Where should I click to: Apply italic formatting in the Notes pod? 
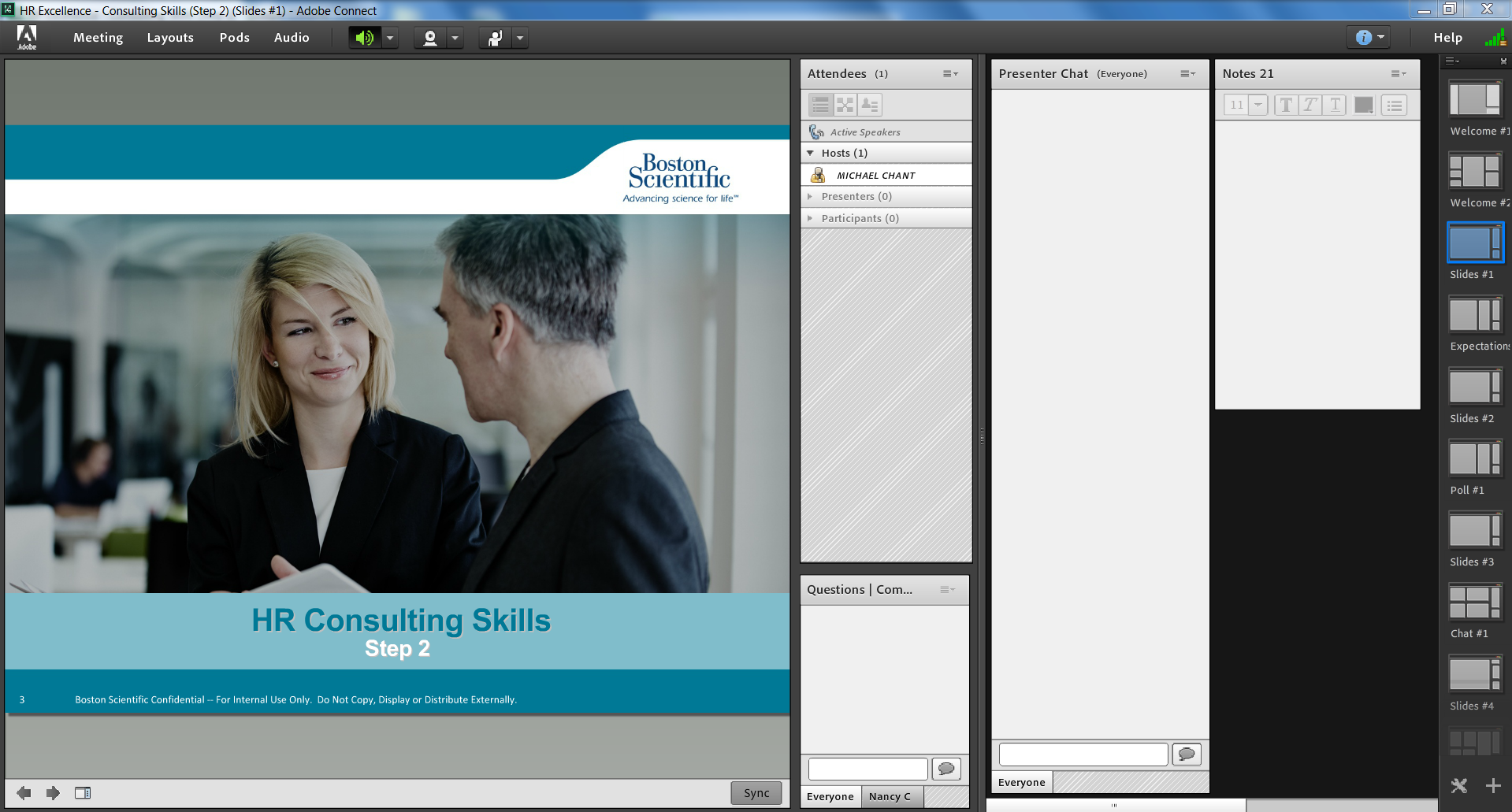pos(1309,104)
